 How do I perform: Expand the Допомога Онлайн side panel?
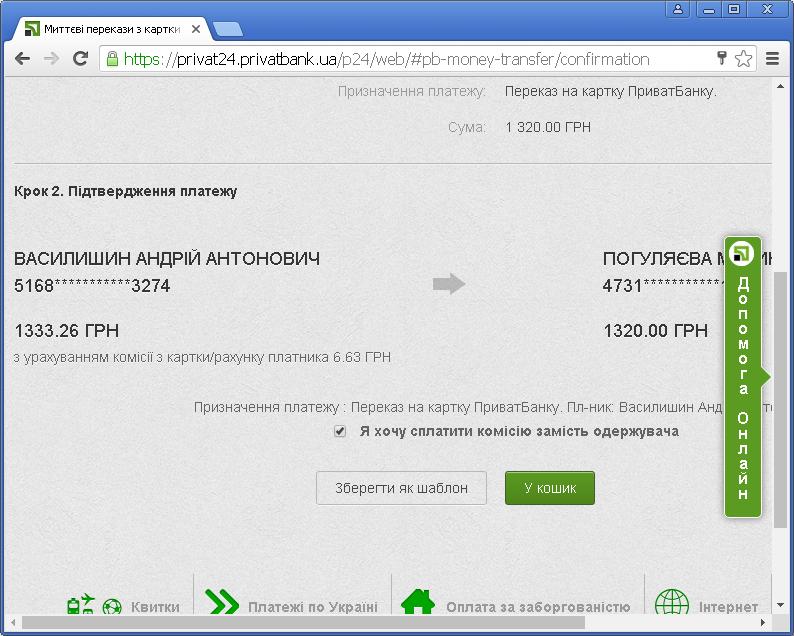click(x=743, y=377)
